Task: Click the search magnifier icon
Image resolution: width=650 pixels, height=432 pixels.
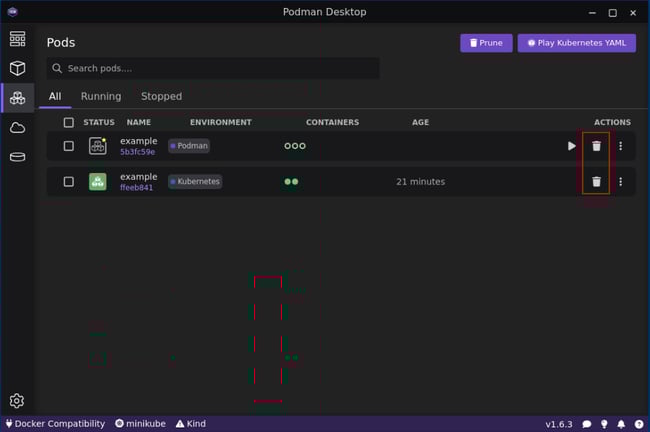Action: (57, 68)
